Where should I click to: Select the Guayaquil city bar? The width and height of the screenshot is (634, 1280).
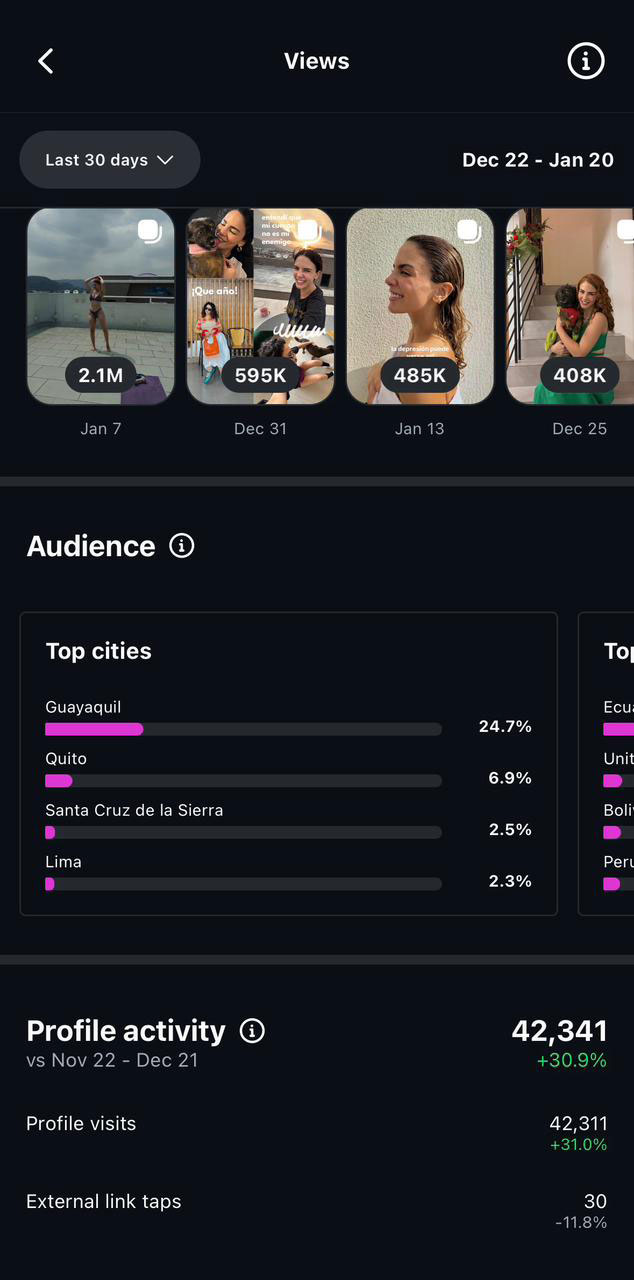[243, 729]
